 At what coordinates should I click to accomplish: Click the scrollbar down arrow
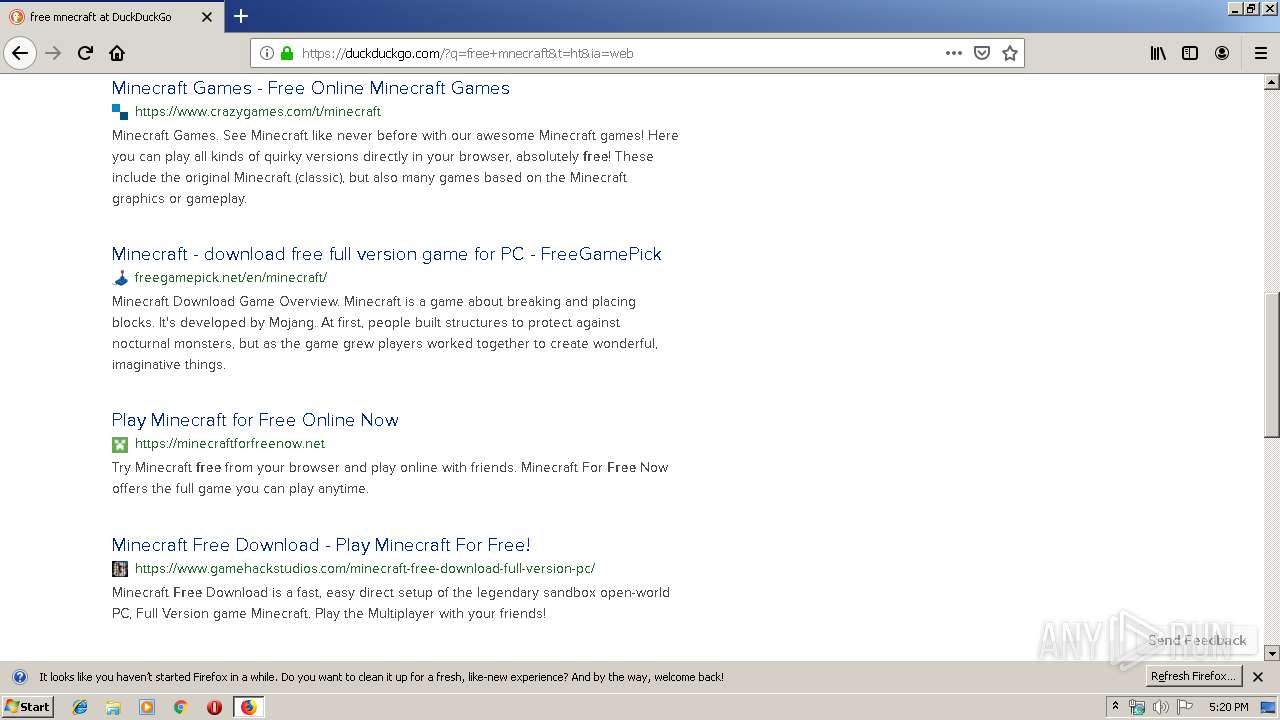[x=1272, y=653]
